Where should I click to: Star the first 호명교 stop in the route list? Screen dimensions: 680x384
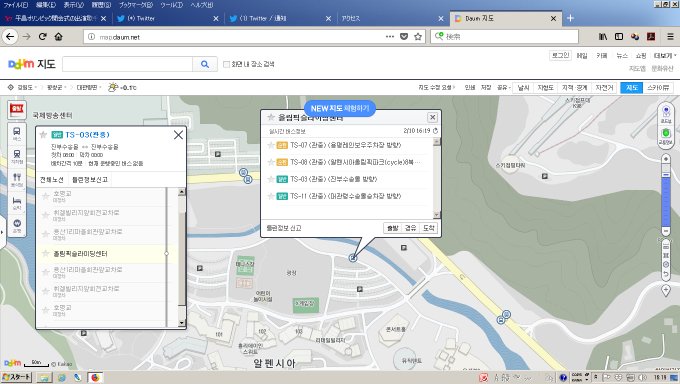click(45, 196)
